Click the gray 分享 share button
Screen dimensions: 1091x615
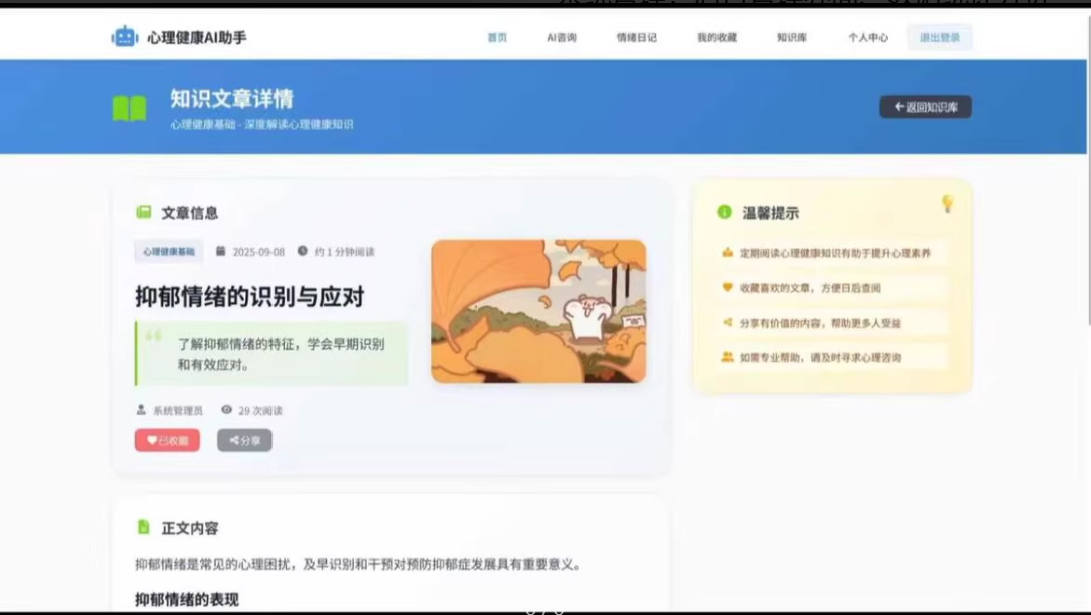pos(244,440)
